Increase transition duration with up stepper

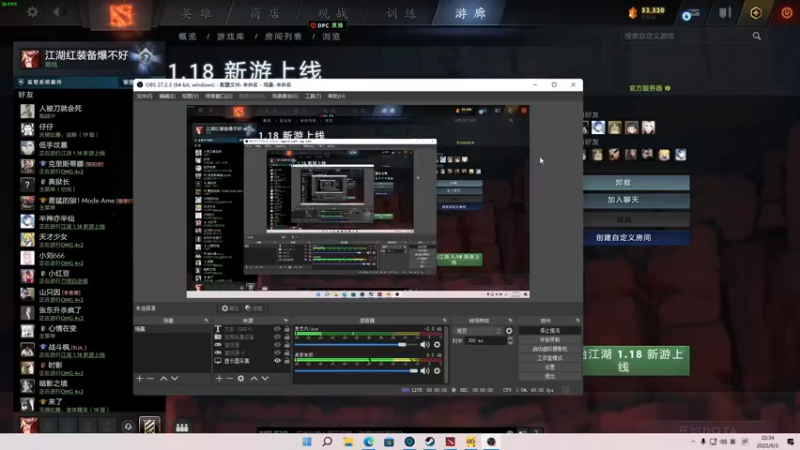[510, 338]
